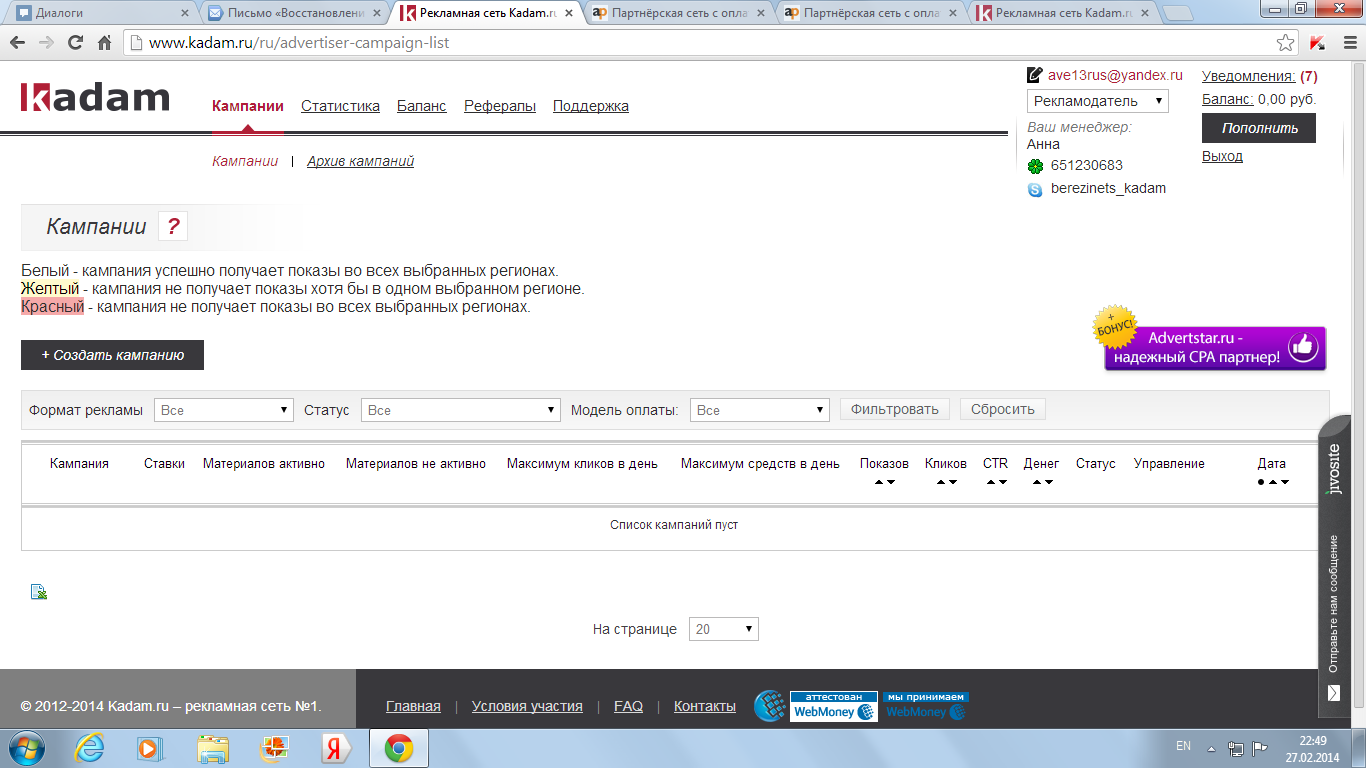Sort Показов column descending with down arrow
1366x768 pixels.
(x=891, y=482)
